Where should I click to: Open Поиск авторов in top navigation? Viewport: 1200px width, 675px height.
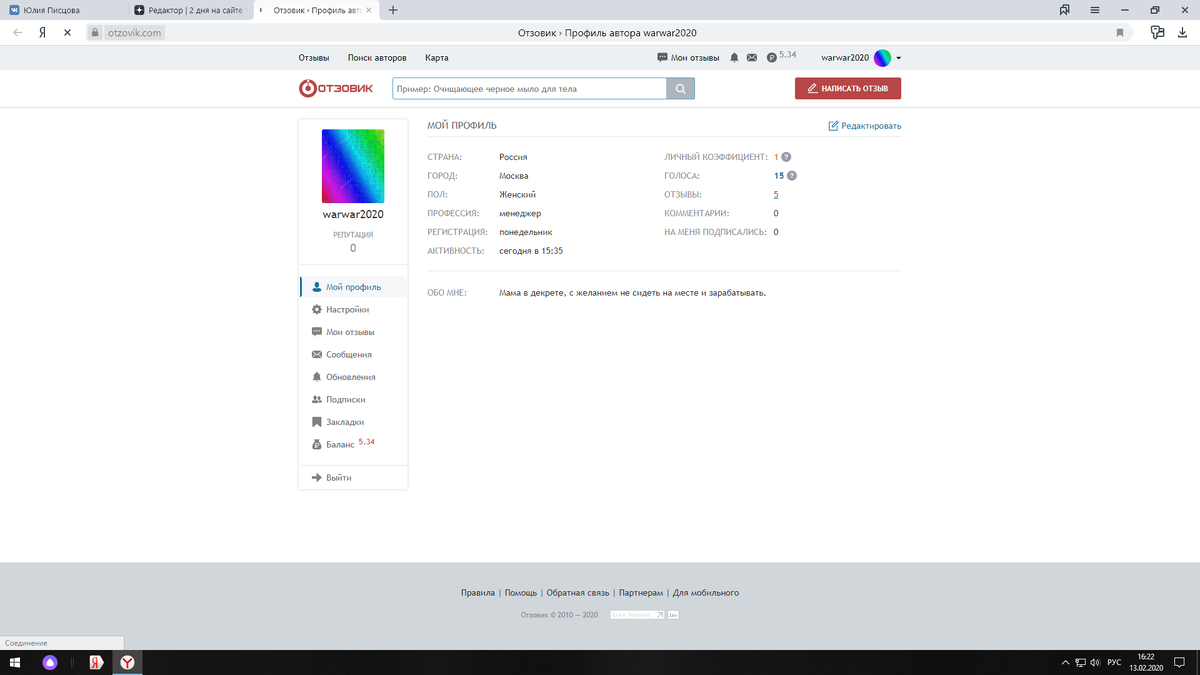[x=377, y=58]
